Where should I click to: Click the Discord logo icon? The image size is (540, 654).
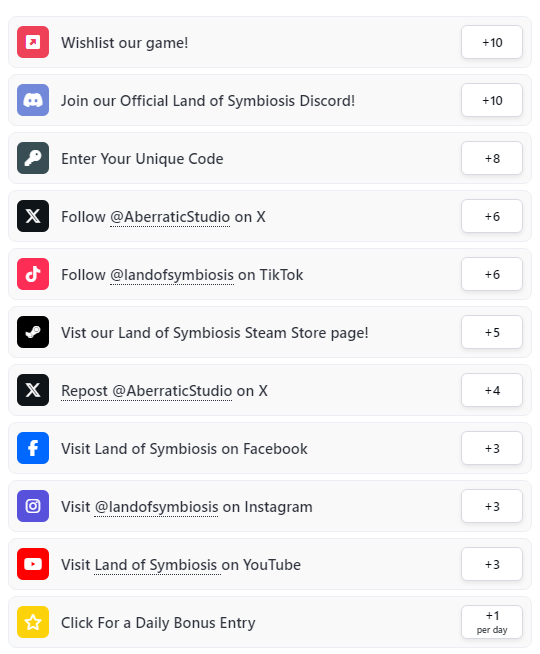coord(33,100)
